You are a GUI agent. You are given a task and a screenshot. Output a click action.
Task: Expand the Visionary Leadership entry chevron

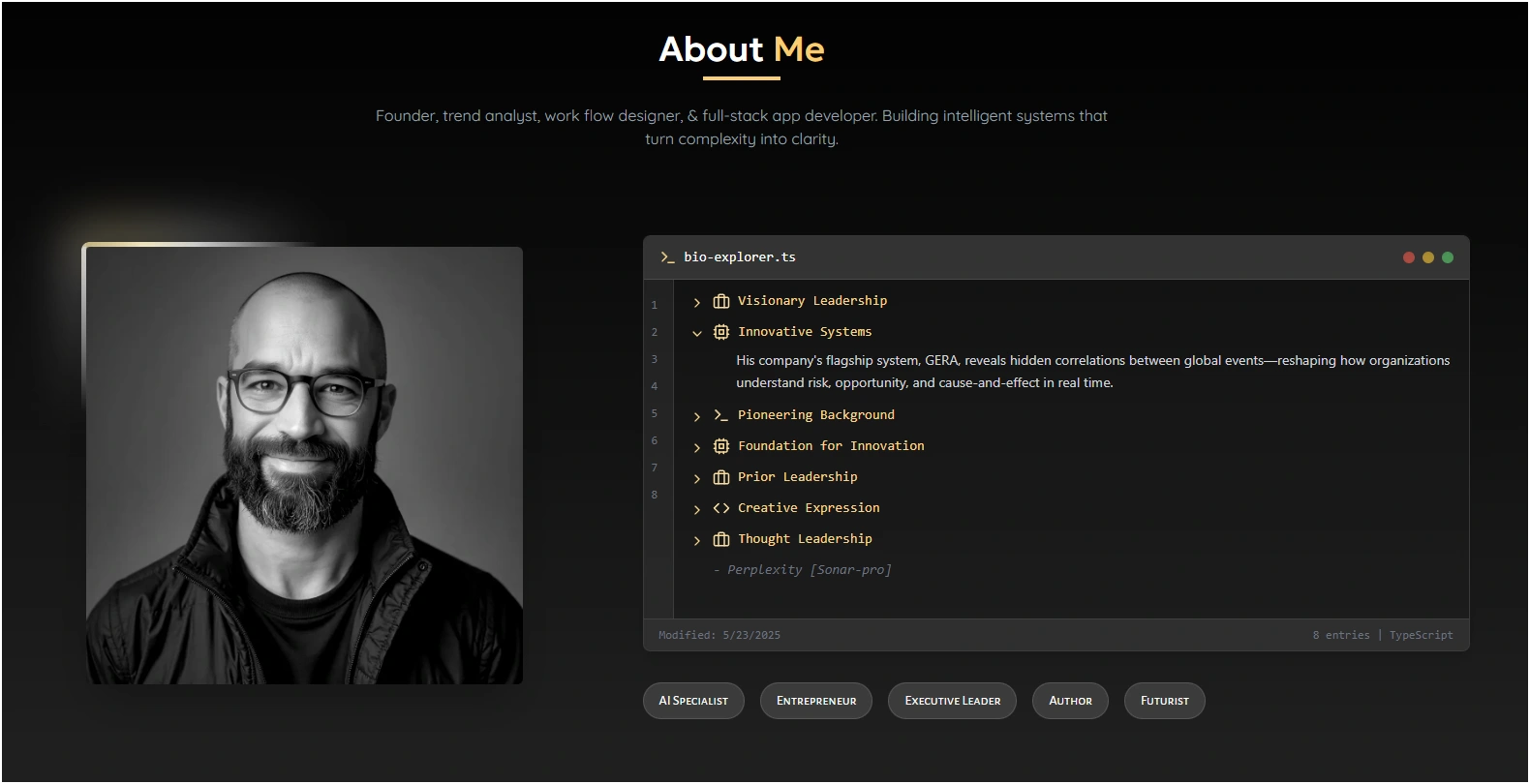point(697,302)
